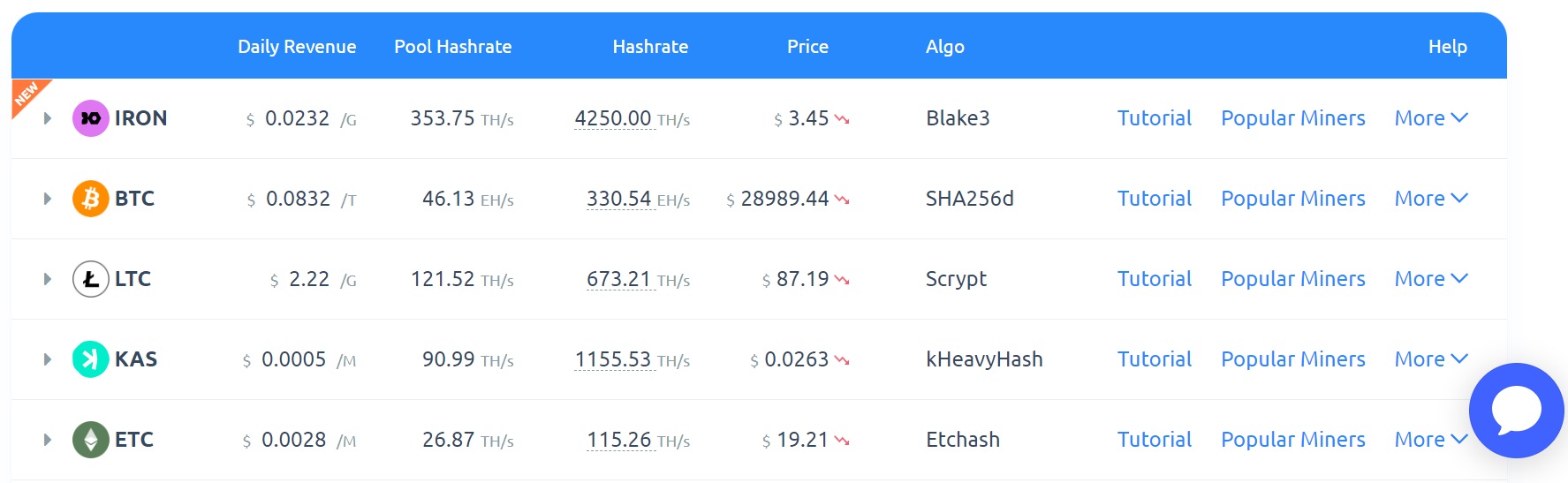Click the Ethereum Classic ETC logo icon
The image size is (1568, 483).
coord(90,440)
